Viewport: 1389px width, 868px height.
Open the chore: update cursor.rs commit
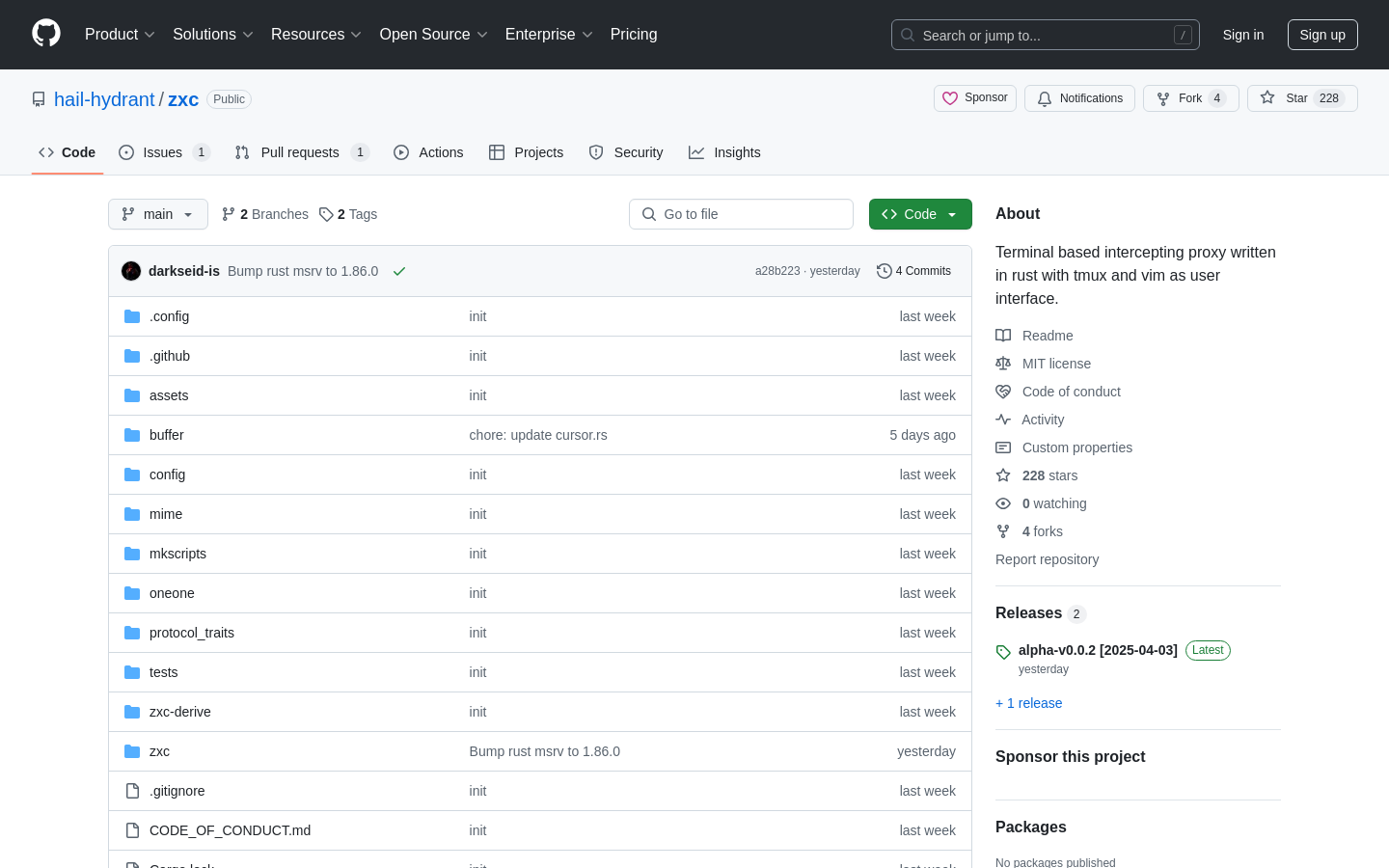tap(538, 435)
